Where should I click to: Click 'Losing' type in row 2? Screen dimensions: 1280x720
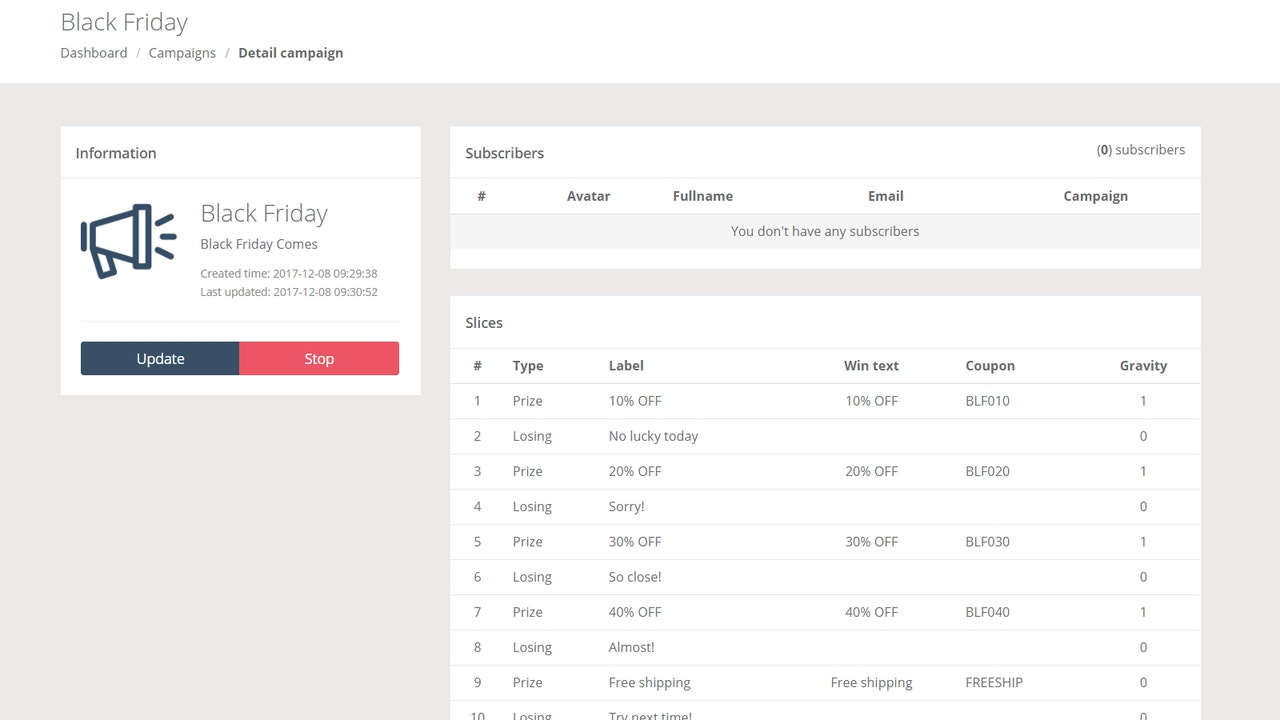coord(532,436)
